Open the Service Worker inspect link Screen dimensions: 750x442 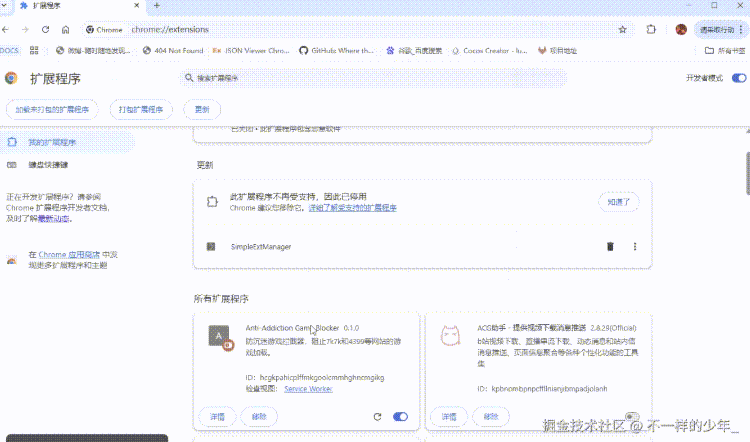(x=309, y=388)
